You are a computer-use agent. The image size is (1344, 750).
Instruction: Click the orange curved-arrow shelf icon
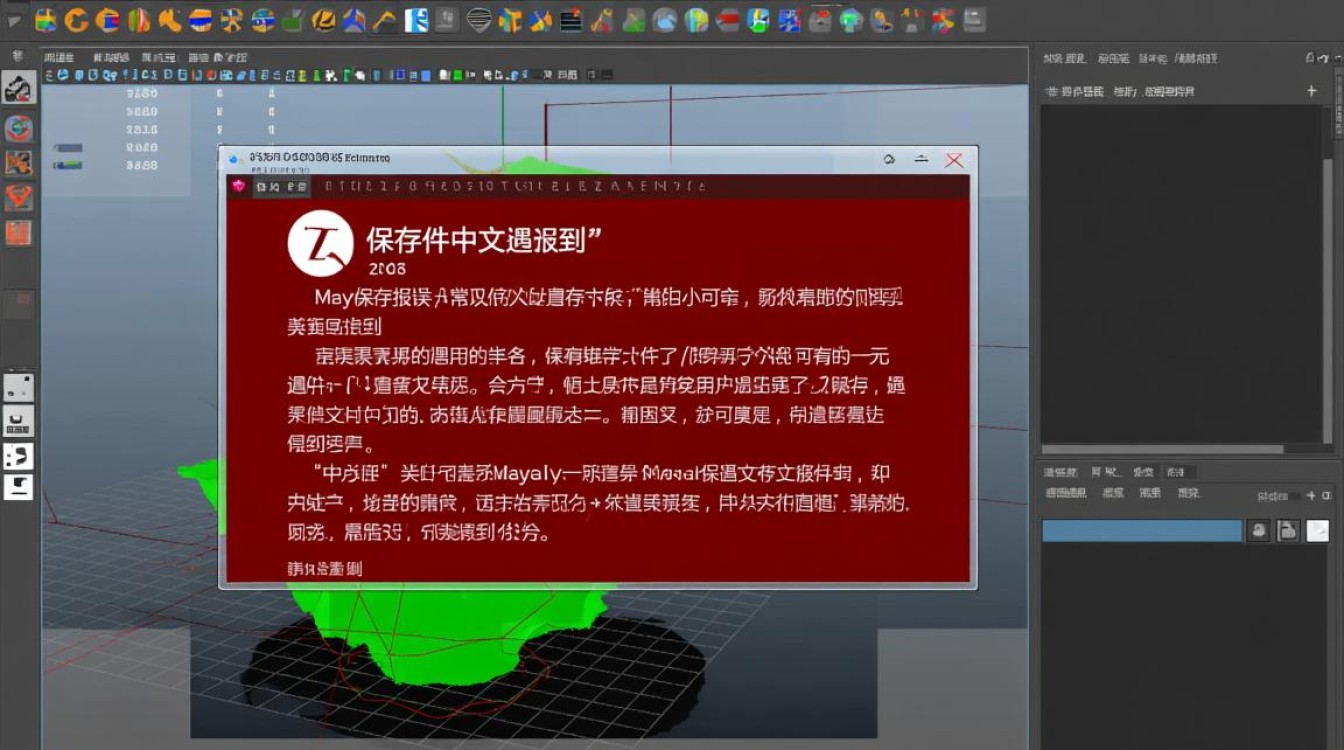76,19
